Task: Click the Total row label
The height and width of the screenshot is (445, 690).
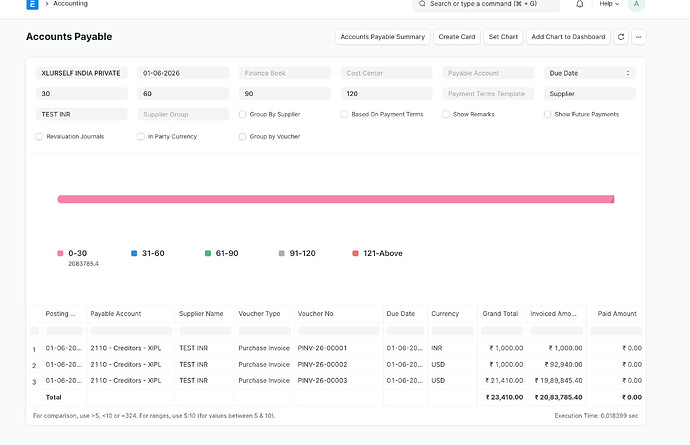Action: click(x=54, y=397)
